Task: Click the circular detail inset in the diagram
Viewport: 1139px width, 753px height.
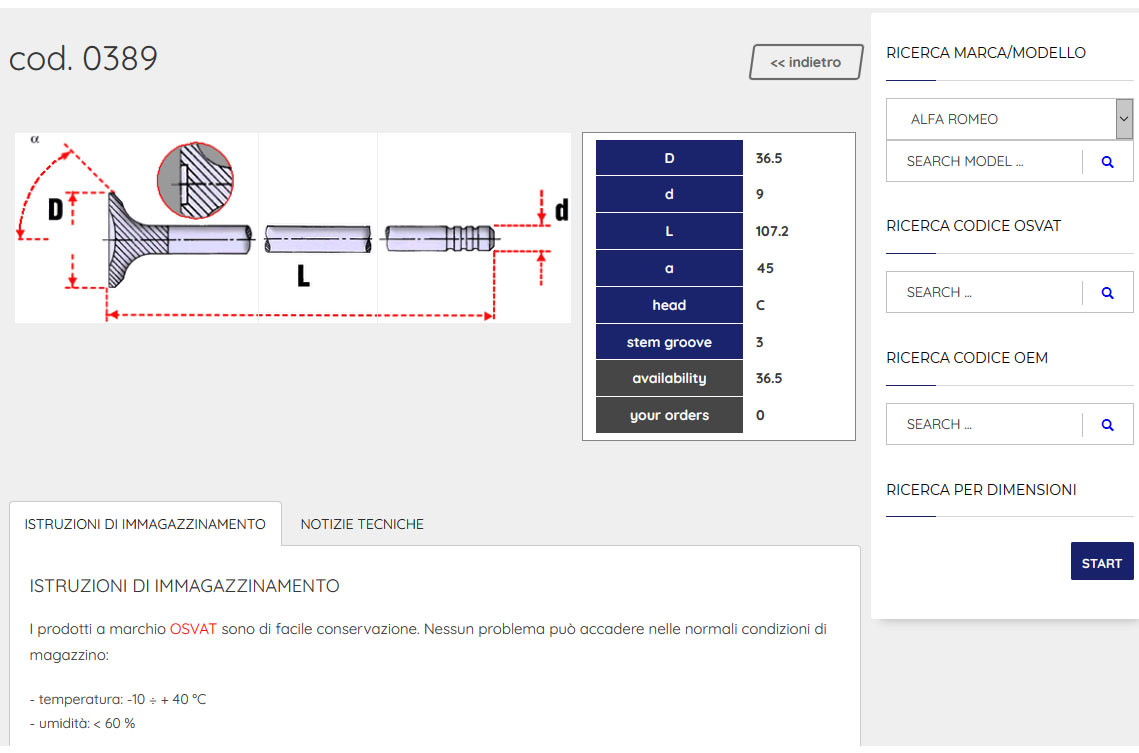Action: [x=195, y=180]
